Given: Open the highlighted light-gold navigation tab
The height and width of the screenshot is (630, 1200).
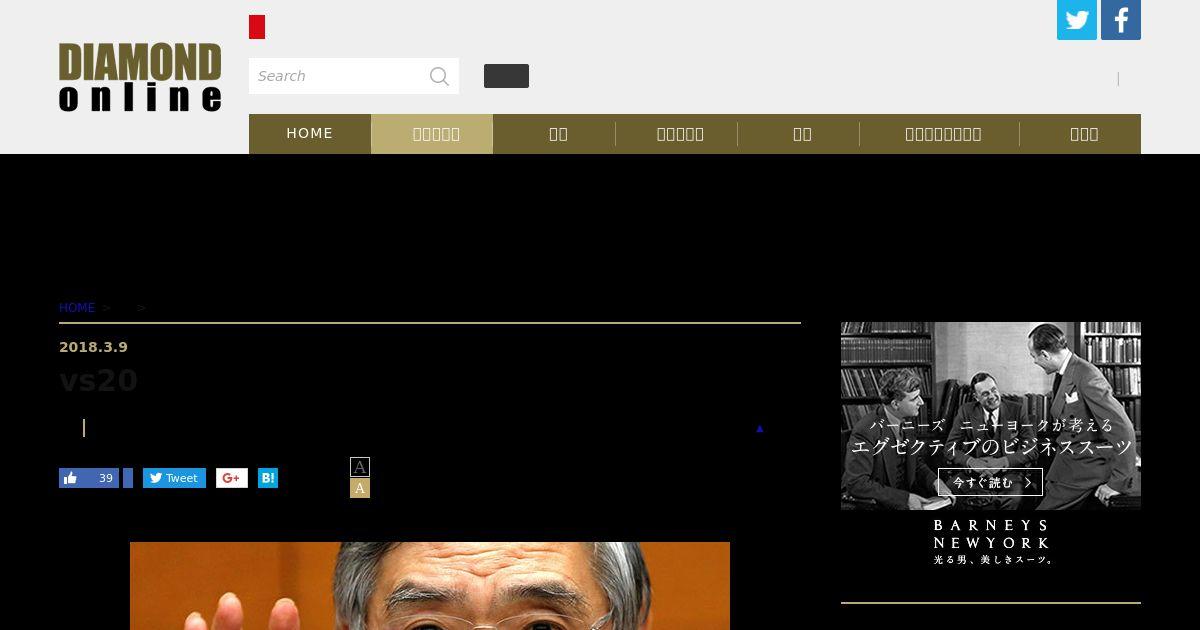Looking at the screenshot, I should click(x=432, y=134).
